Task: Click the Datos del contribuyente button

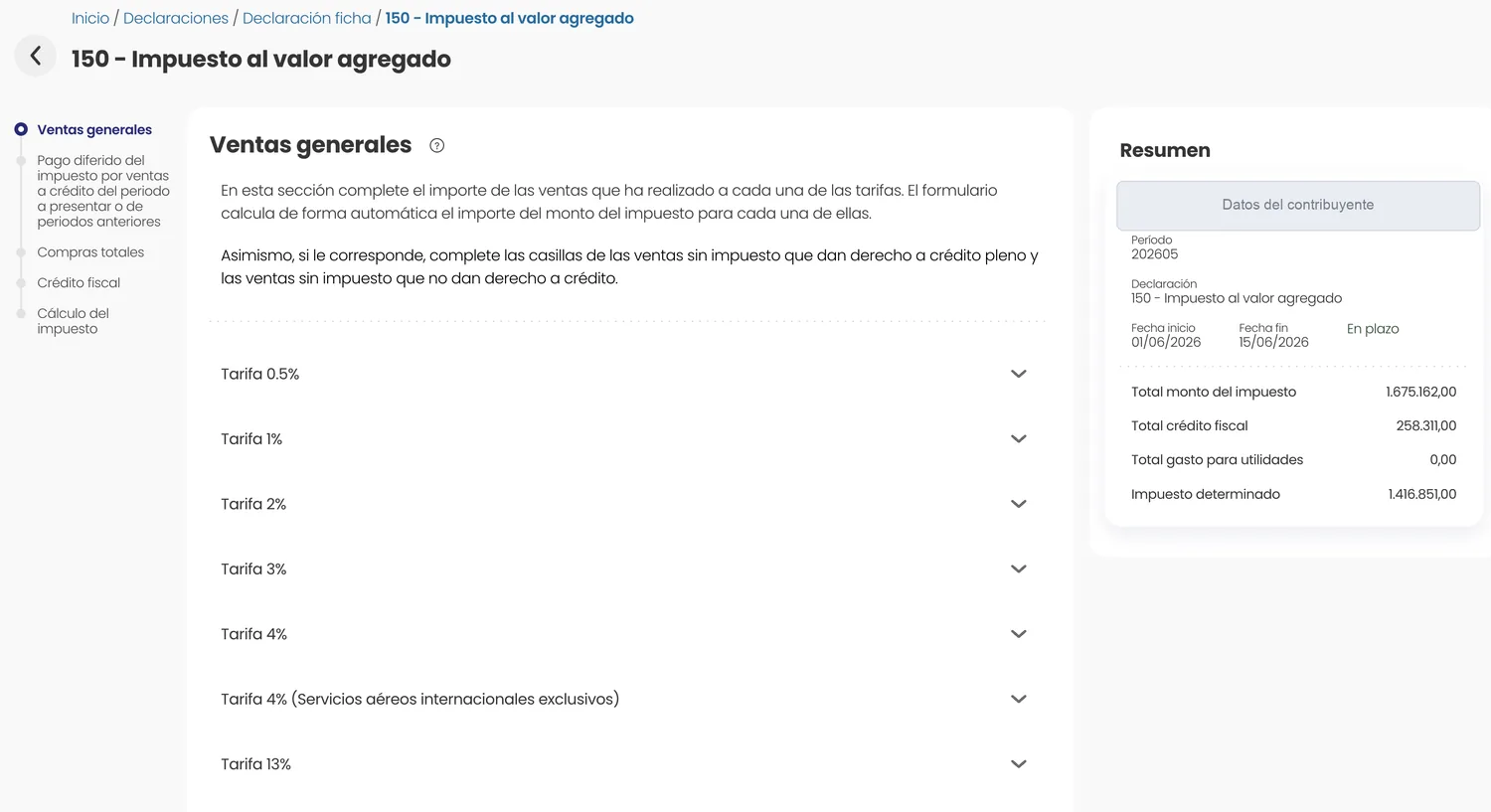Action: [x=1298, y=205]
